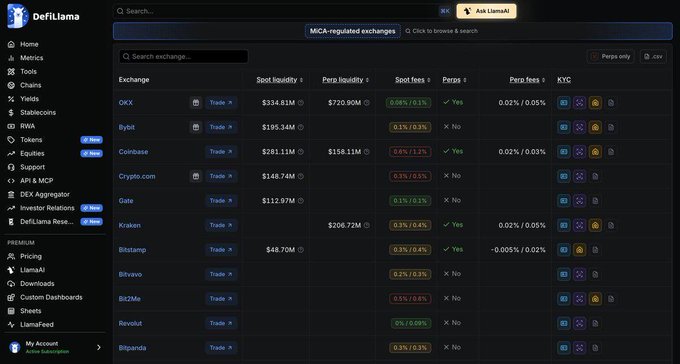Click the Investor Relations icon

11,208
